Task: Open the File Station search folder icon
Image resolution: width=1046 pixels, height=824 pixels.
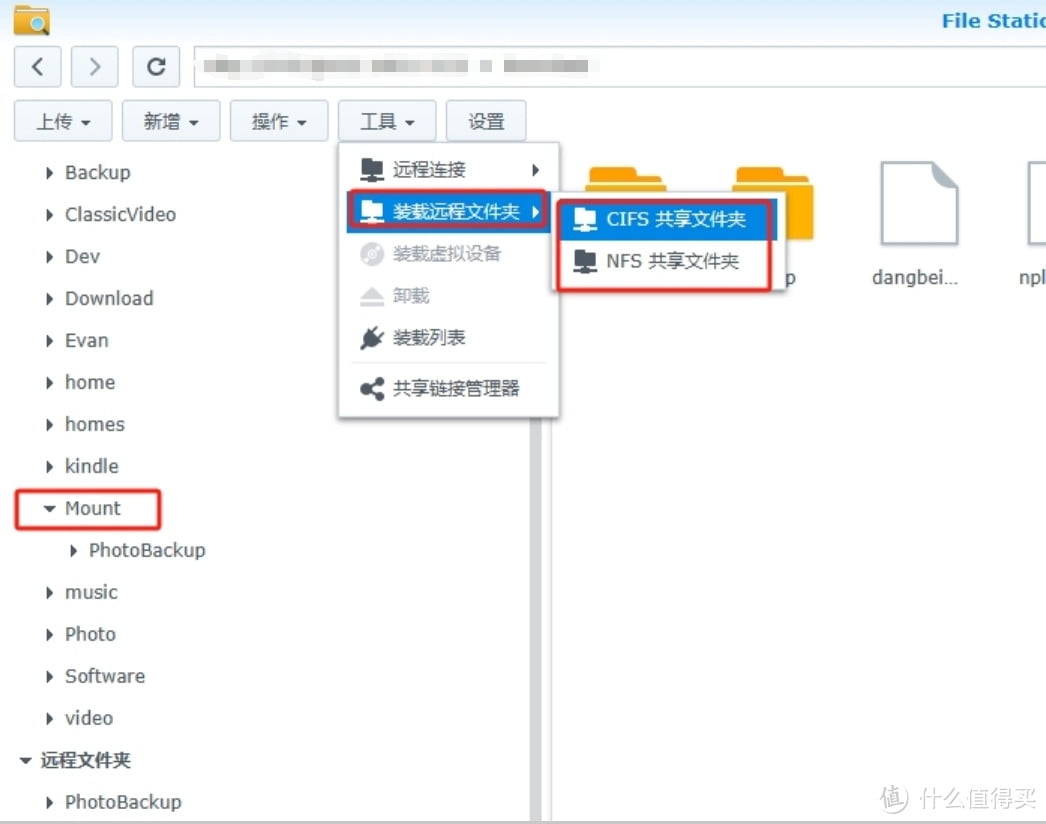Action: [31, 20]
